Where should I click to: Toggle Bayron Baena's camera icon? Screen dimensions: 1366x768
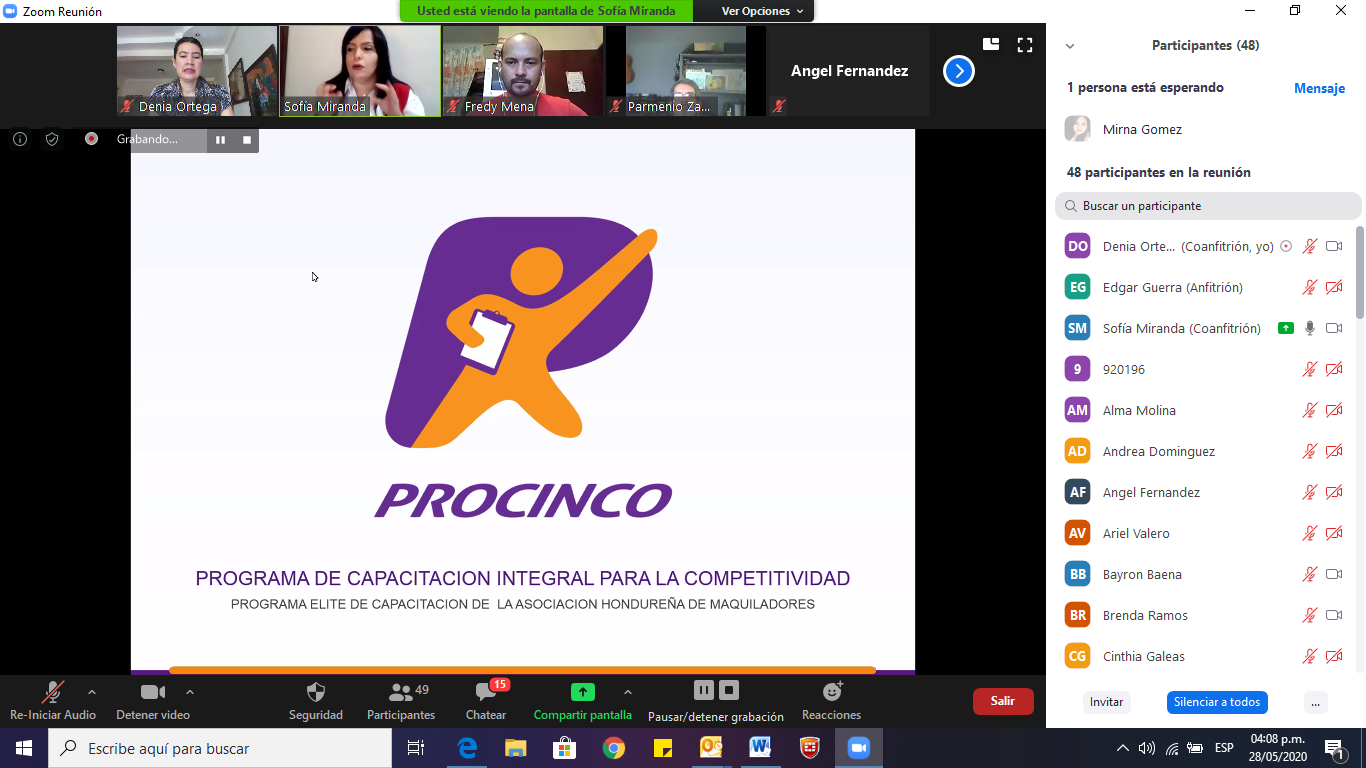point(1334,574)
